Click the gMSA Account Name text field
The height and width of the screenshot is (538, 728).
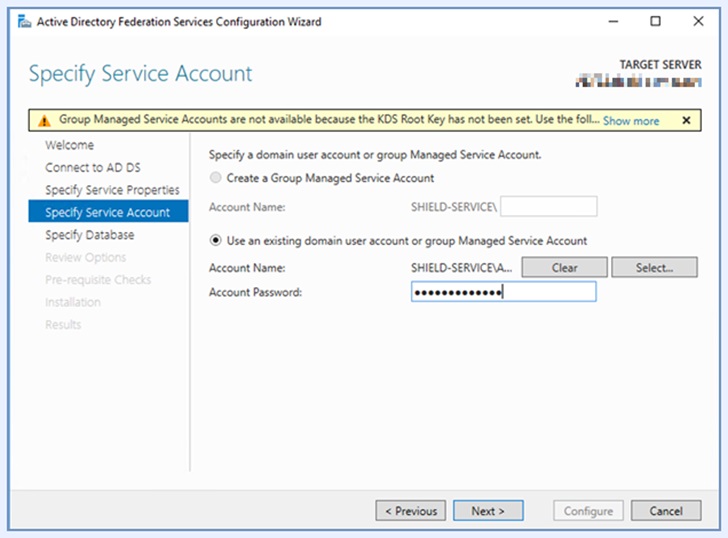pos(548,207)
